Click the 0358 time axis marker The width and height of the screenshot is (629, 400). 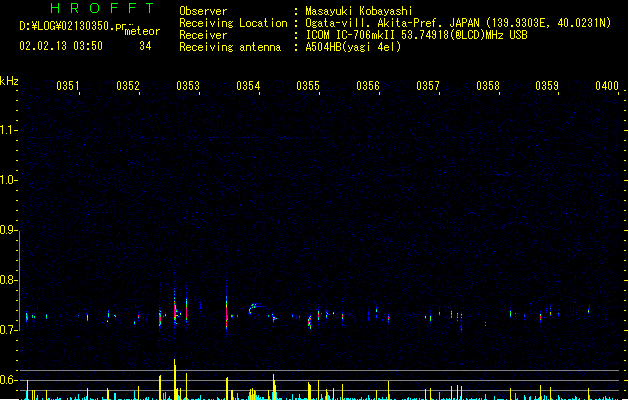tap(488, 85)
